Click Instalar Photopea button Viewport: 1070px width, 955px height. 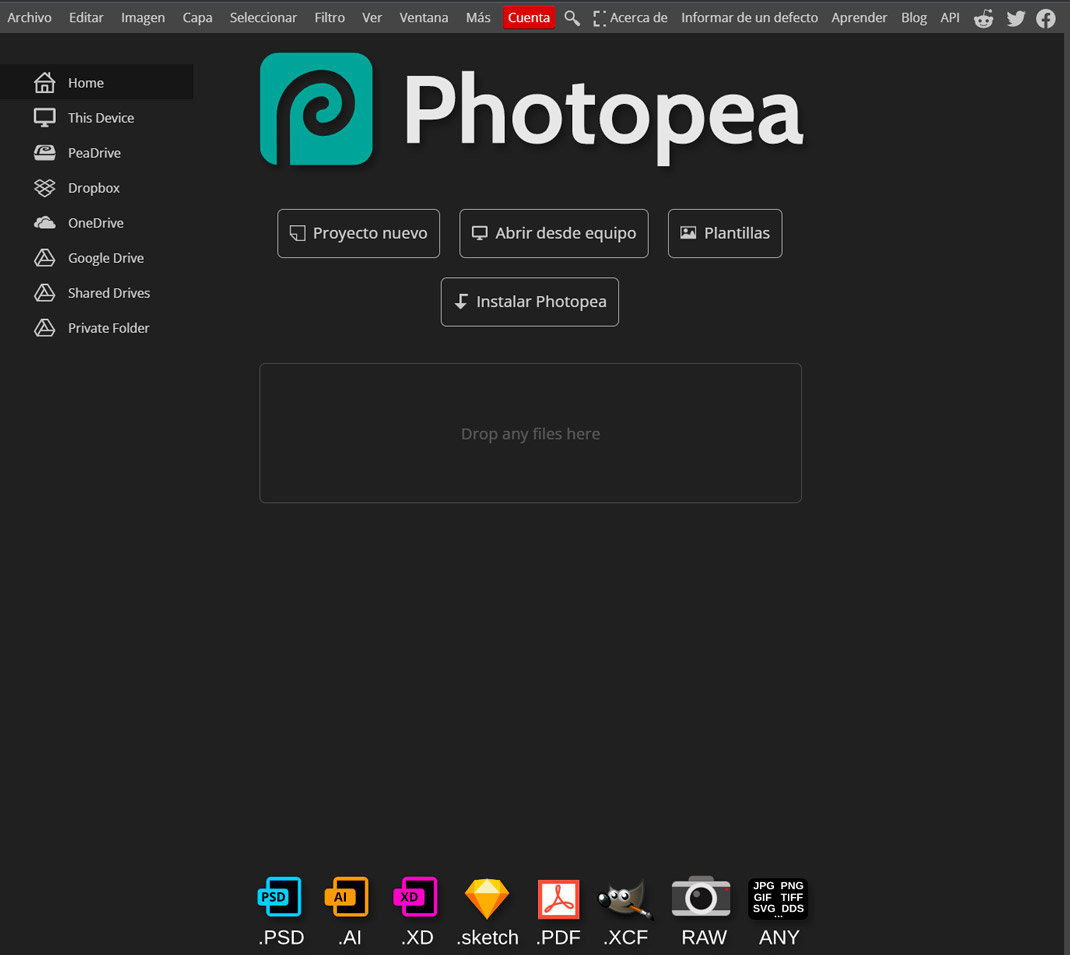pyautogui.click(x=530, y=302)
